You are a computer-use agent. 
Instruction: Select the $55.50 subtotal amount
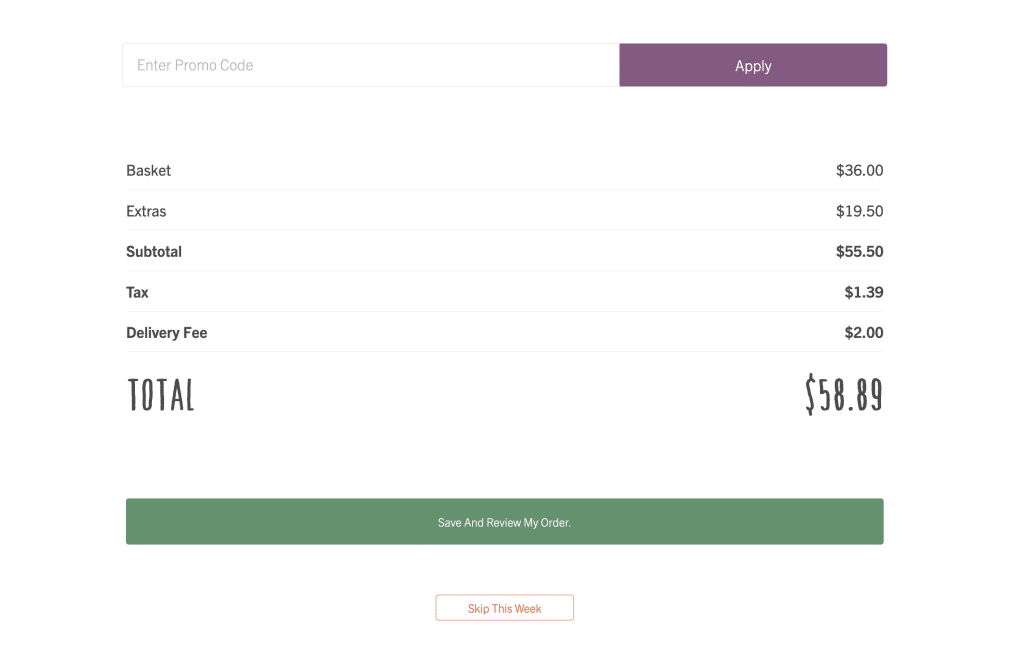[859, 252]
